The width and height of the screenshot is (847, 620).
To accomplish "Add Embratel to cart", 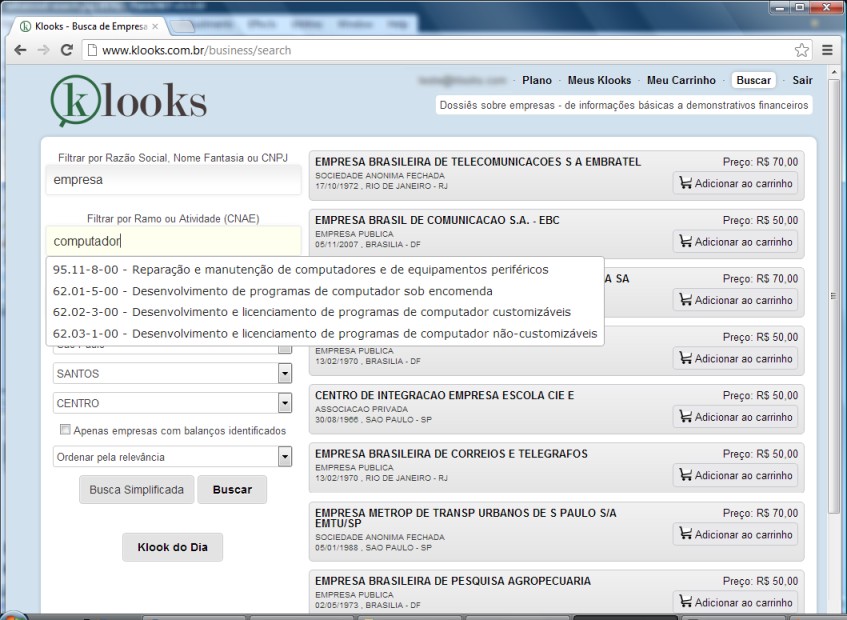I will [x=735, y=183].
